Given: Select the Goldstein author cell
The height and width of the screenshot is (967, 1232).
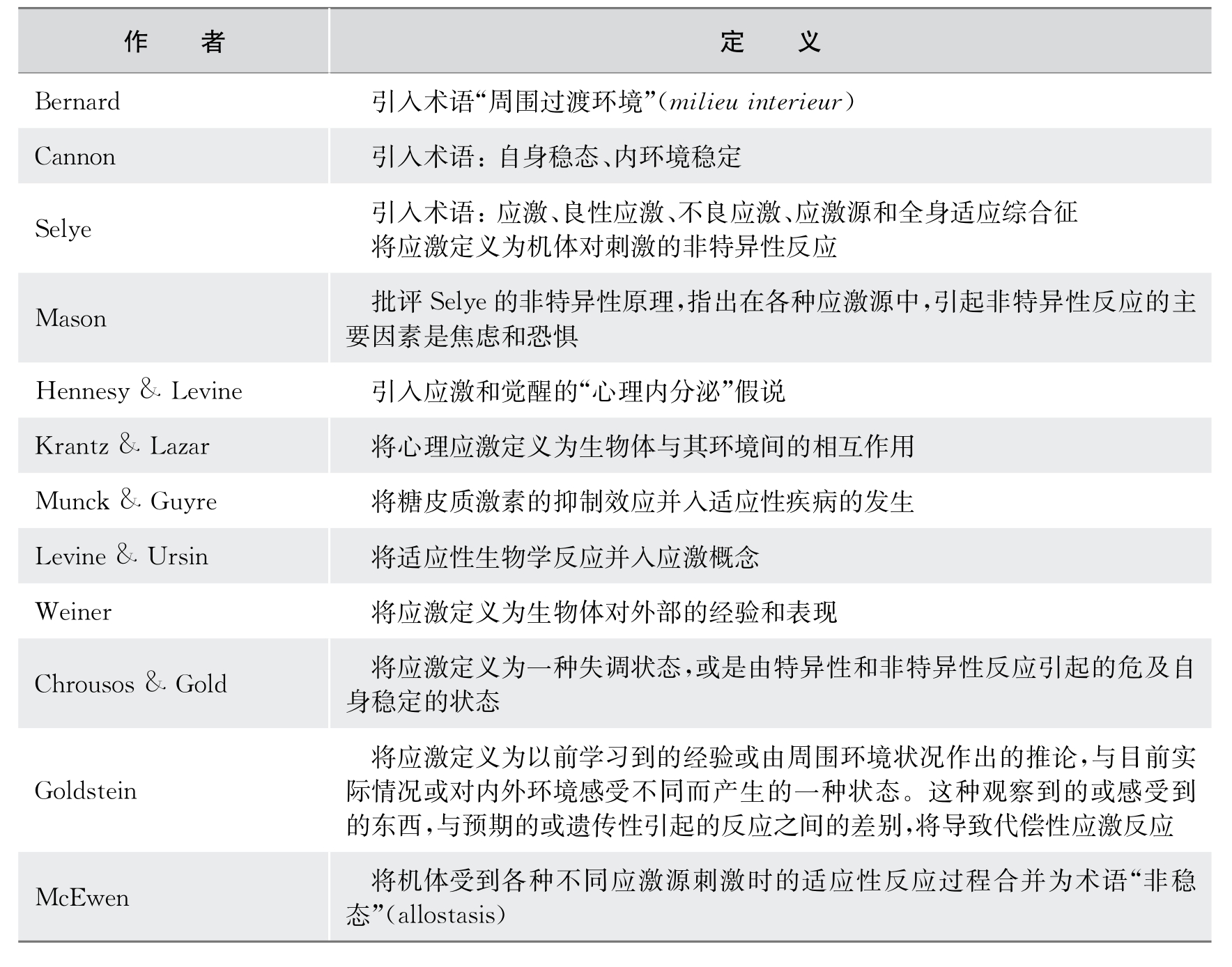Looking at the screenshot, I should [x=86, y=791].
